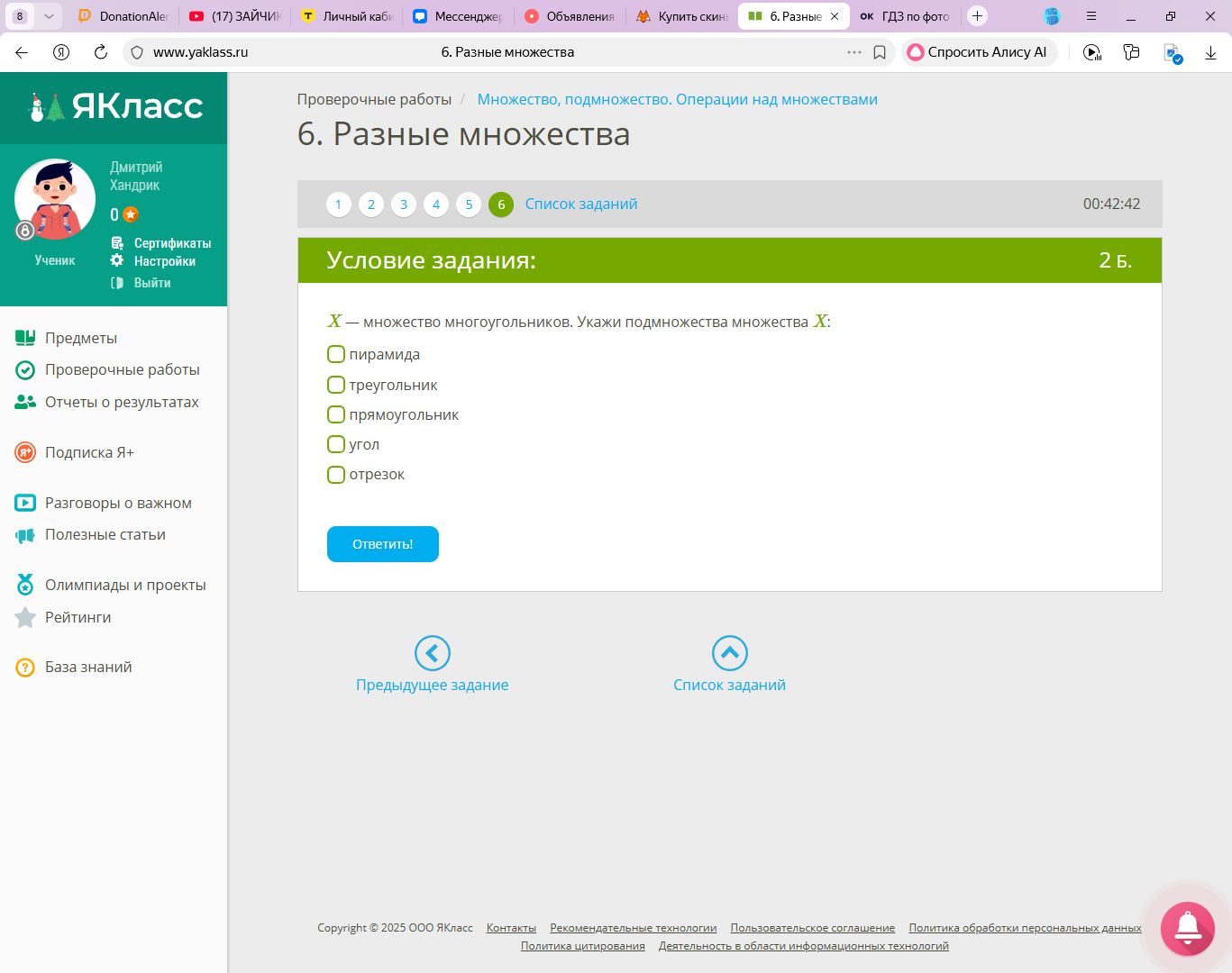Switch to the ГДЗ по фото tab
This screenshot has height=973, width=1232.
point(905,16)
